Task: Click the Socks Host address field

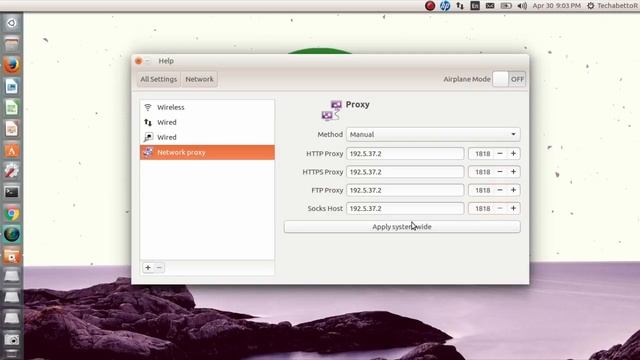Action: [405, 208]
